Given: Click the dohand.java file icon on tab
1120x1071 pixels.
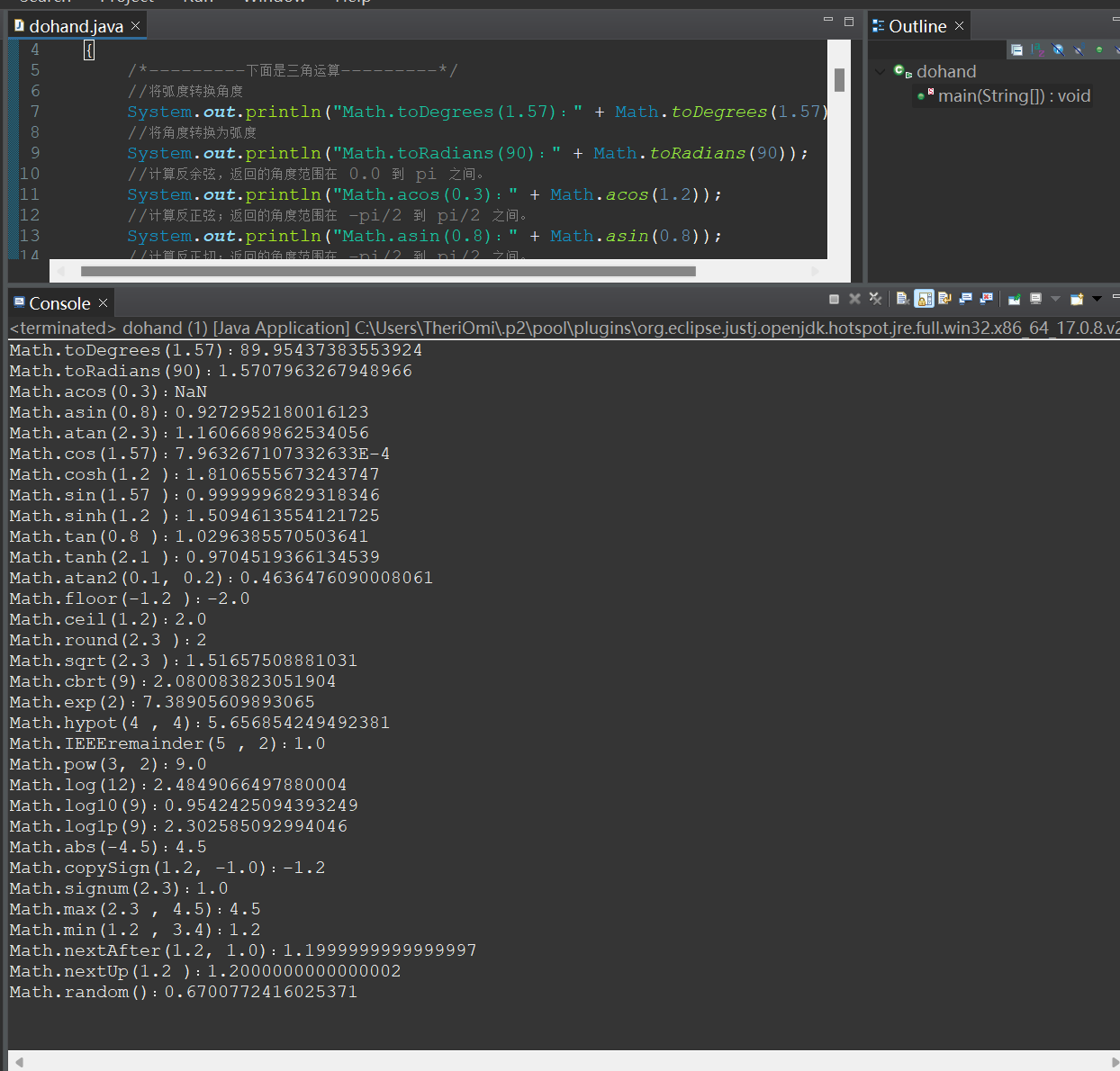Looking at the screenshot, I should click(19, 26).
